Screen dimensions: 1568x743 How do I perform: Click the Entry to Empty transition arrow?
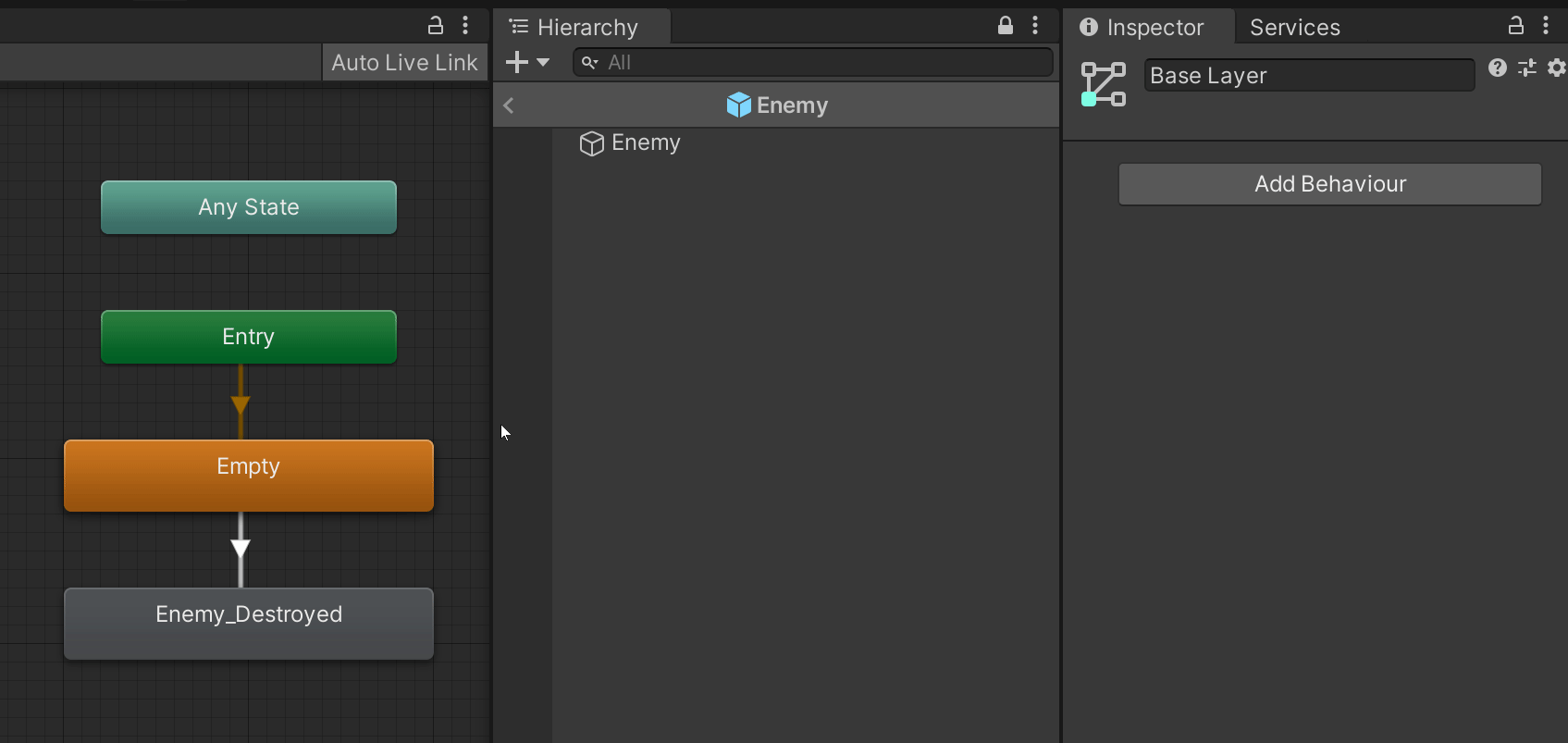point(241,404)
